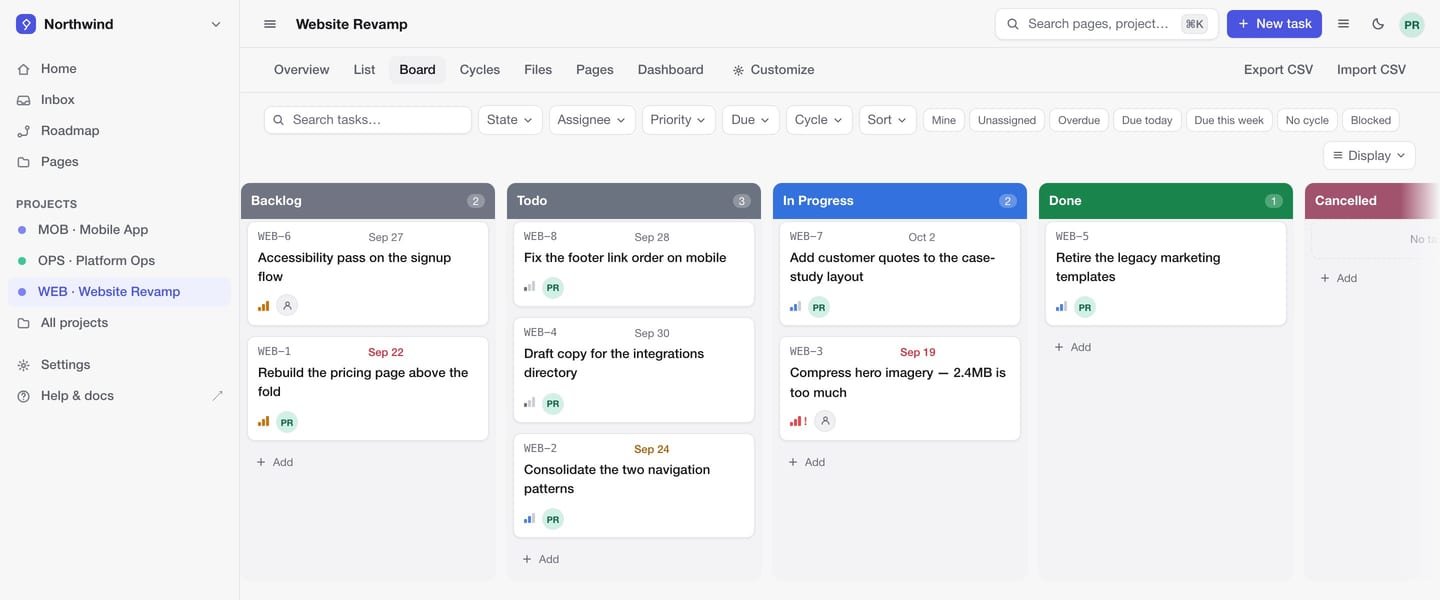The image size is (1440, 600).
Task: Click the PR assignee avatar on WEB-1 card
Action: click(x=287, y=422)
